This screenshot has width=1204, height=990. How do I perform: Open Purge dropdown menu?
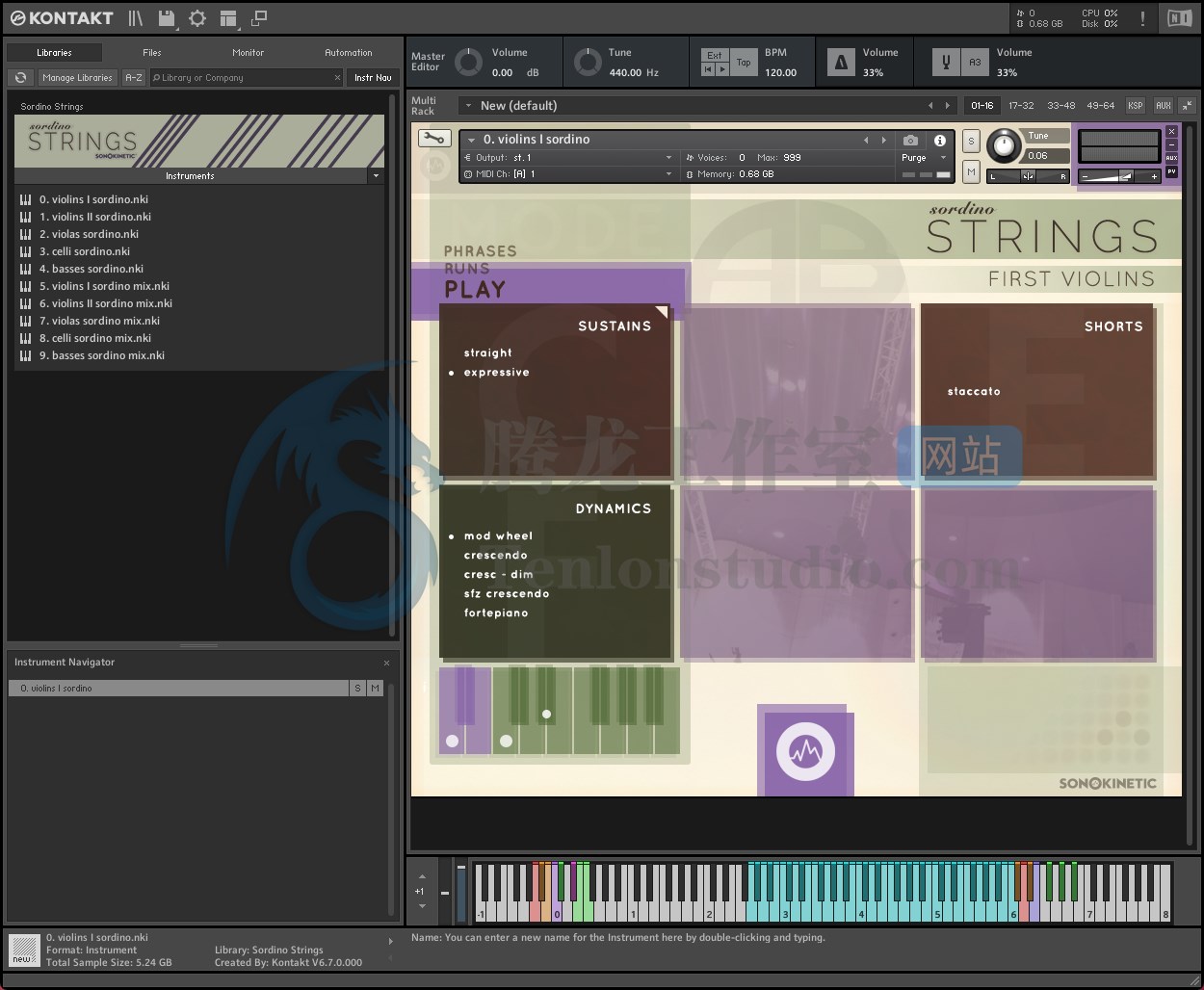coord(923,158)
